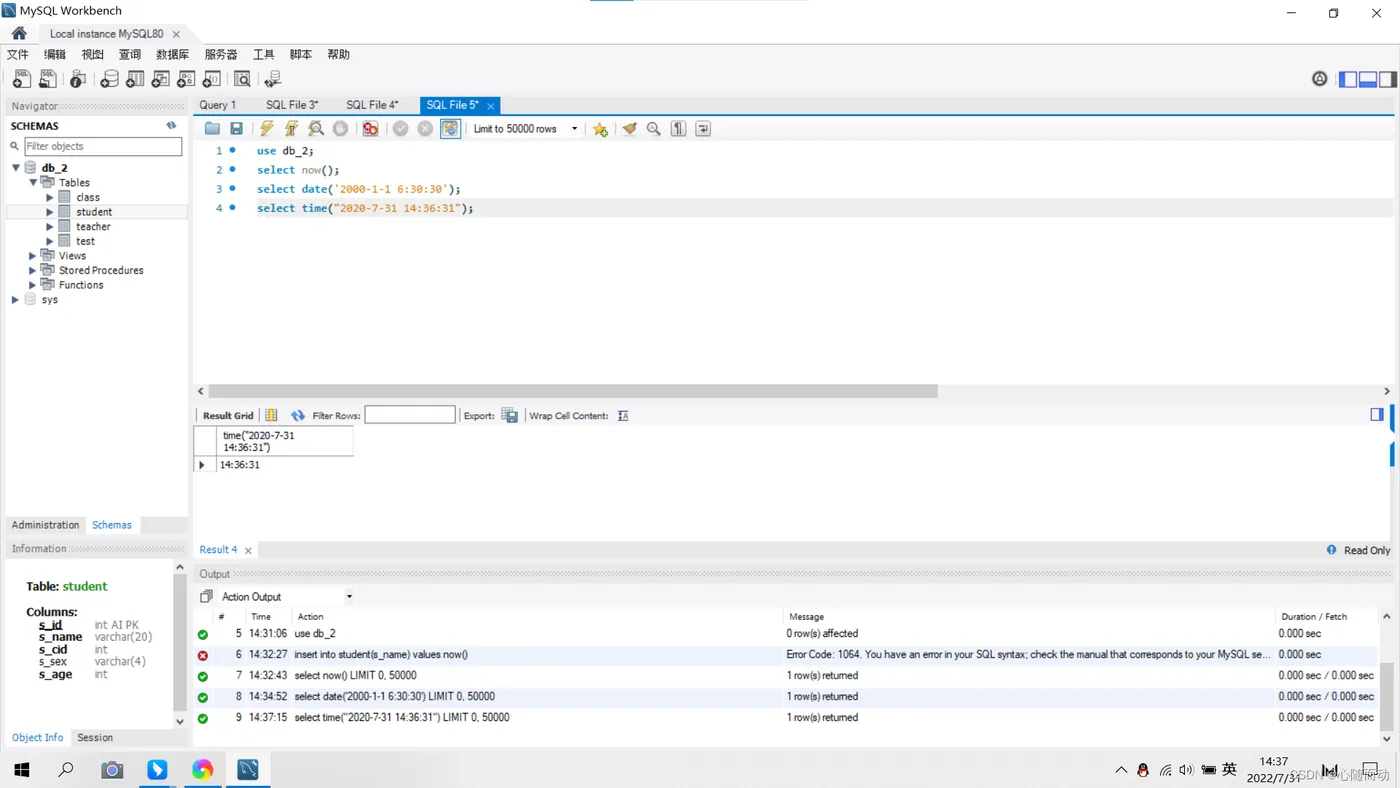This screenshot has height=788, width=1400.
Task: Save the script to a file
Action: tap(236, 129)
